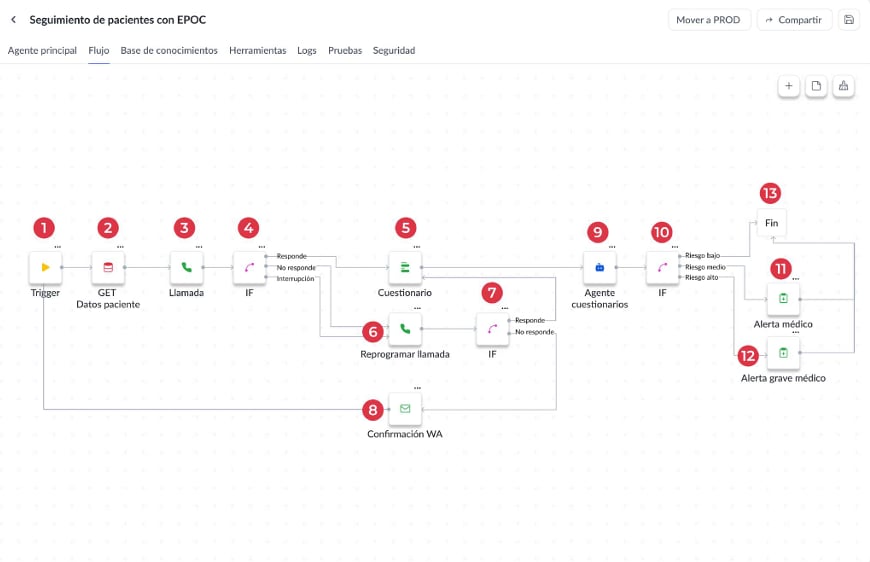The image size is (870, 562).
Task: Click the Datos paciente label text
Action: [x=108, y=304]
